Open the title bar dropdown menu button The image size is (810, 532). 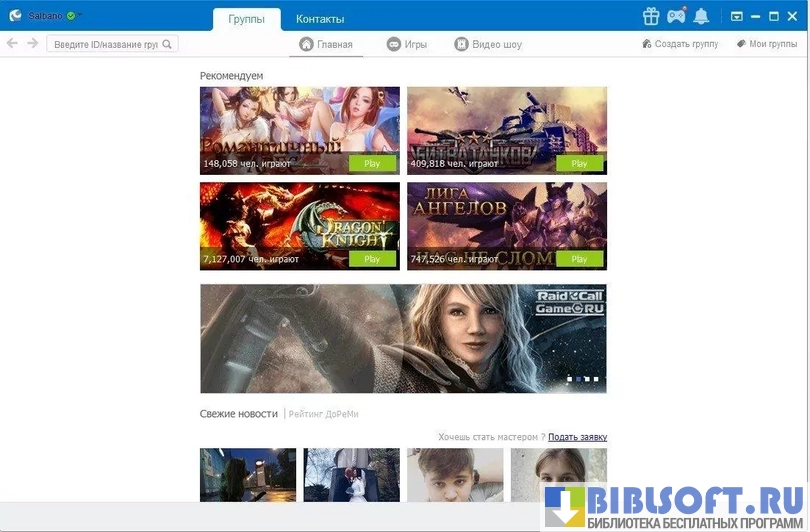[x=736, y=16]
